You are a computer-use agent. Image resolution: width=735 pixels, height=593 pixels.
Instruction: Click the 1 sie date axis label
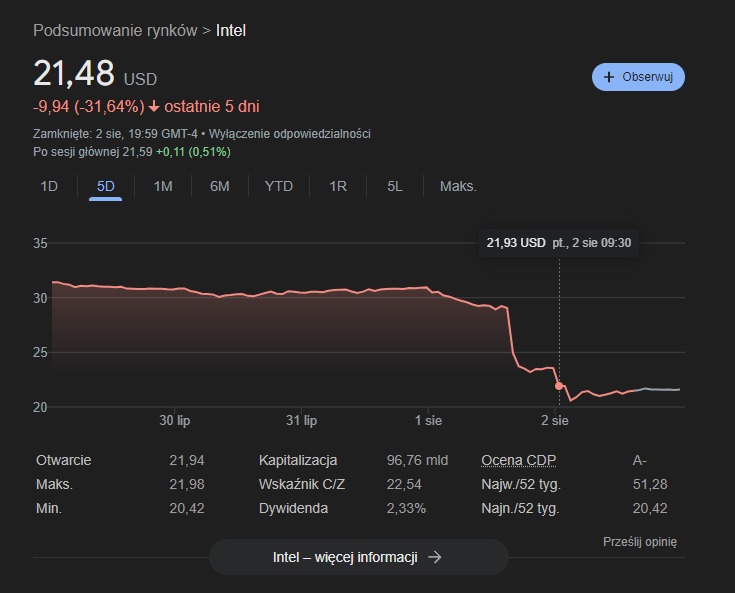[x=428, y=420]
